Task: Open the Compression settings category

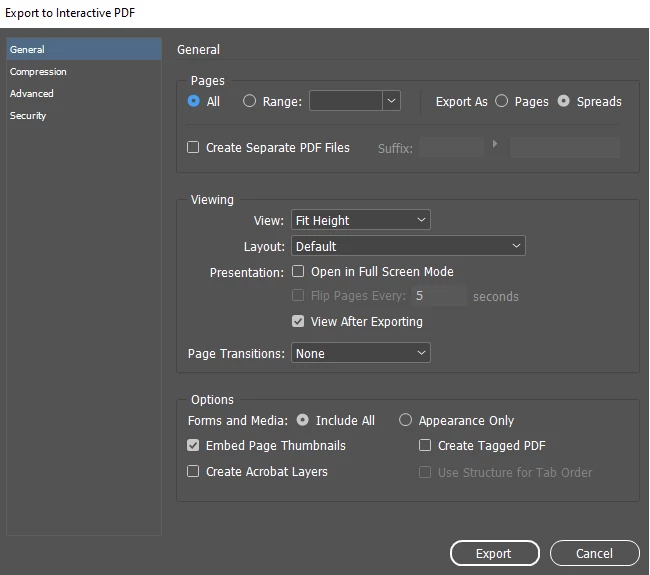Action: [84, 72]
